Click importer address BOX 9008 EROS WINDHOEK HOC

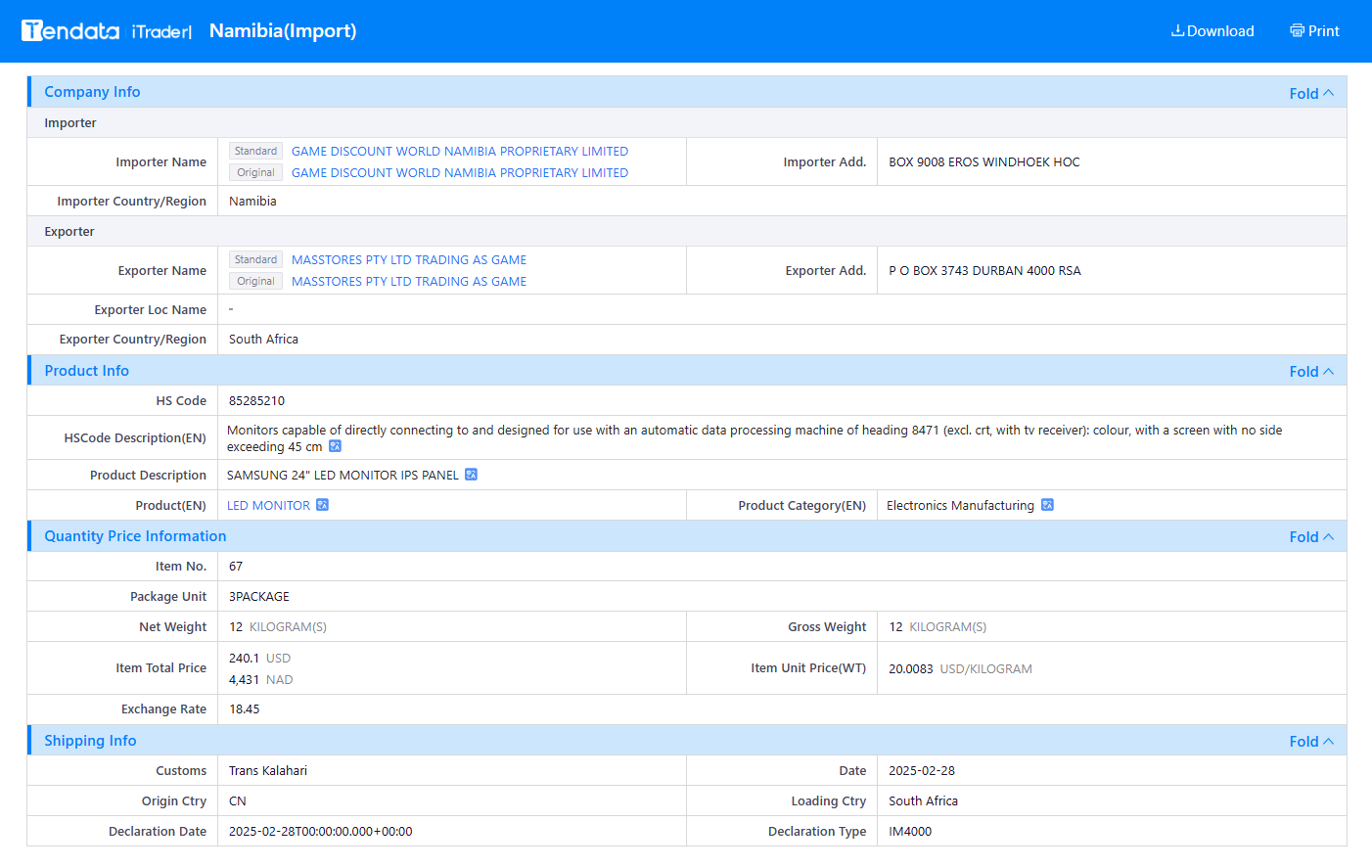click(984, 161)
